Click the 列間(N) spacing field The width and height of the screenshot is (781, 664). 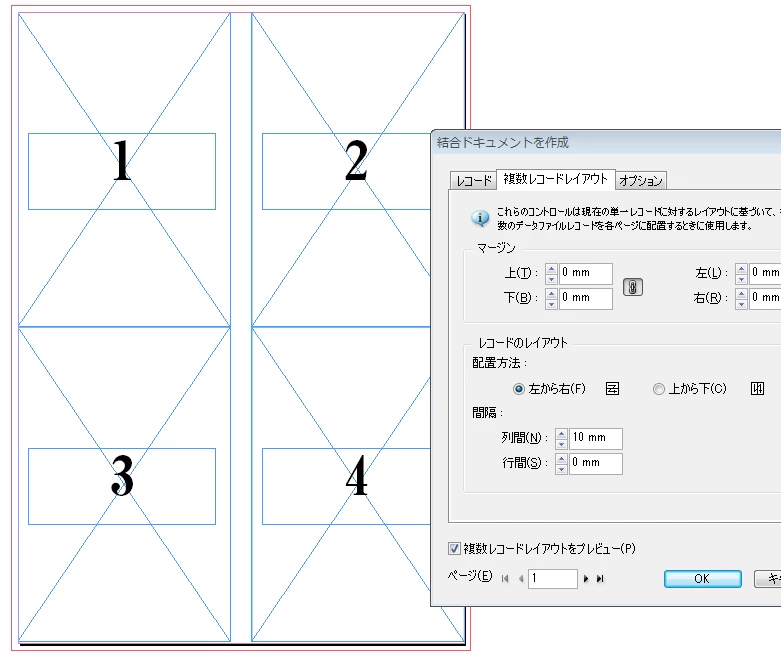(x=595, y=438)
